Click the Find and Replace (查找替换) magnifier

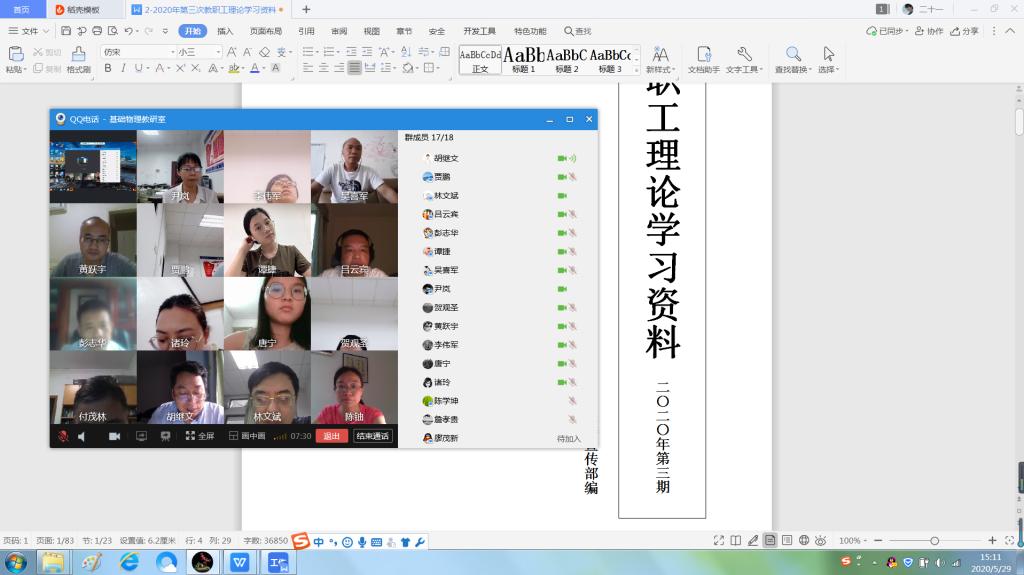(793, 54)
